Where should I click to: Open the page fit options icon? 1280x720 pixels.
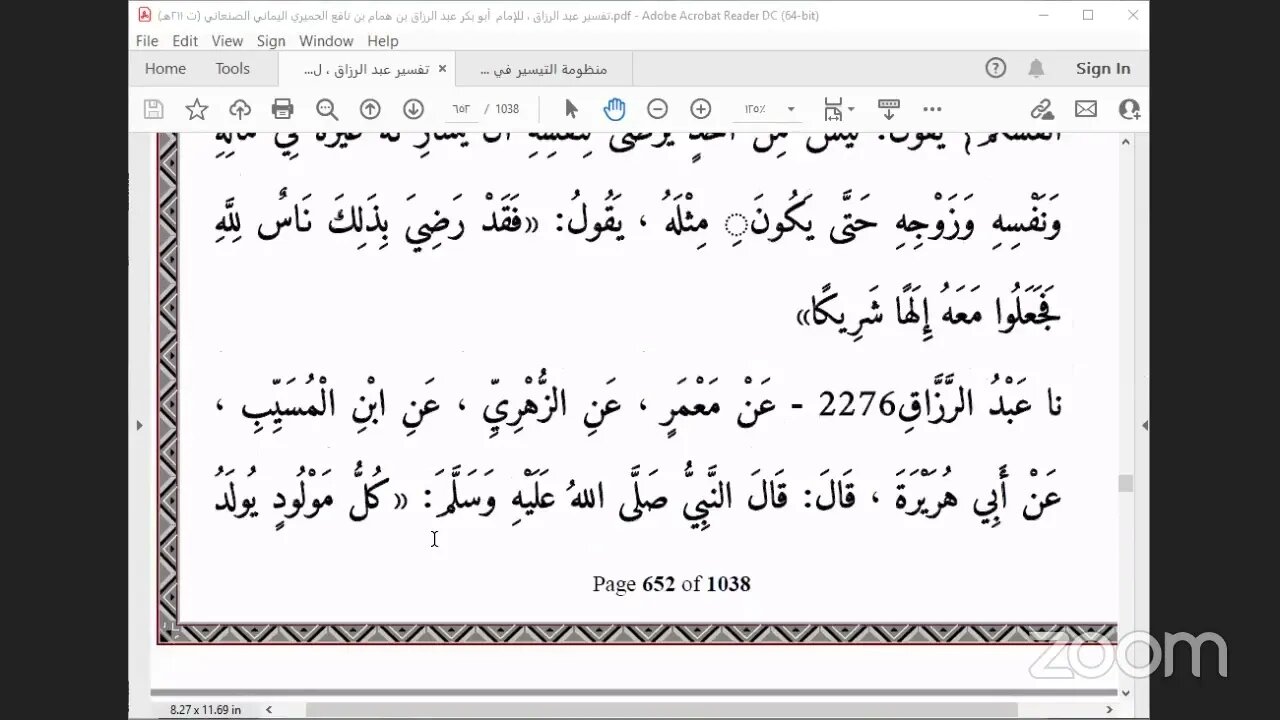pyautogui.click(x=838, y=109)
